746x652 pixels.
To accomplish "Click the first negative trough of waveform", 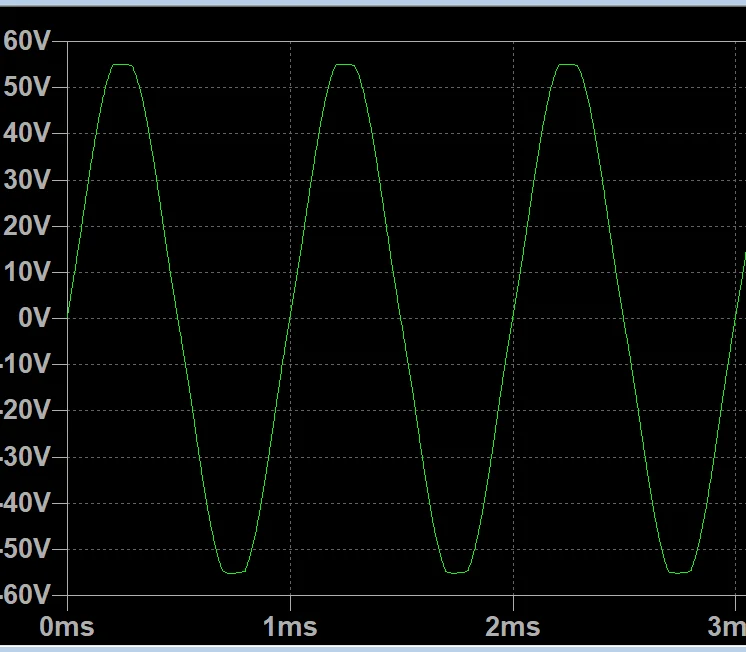I will tap(234, 572).
